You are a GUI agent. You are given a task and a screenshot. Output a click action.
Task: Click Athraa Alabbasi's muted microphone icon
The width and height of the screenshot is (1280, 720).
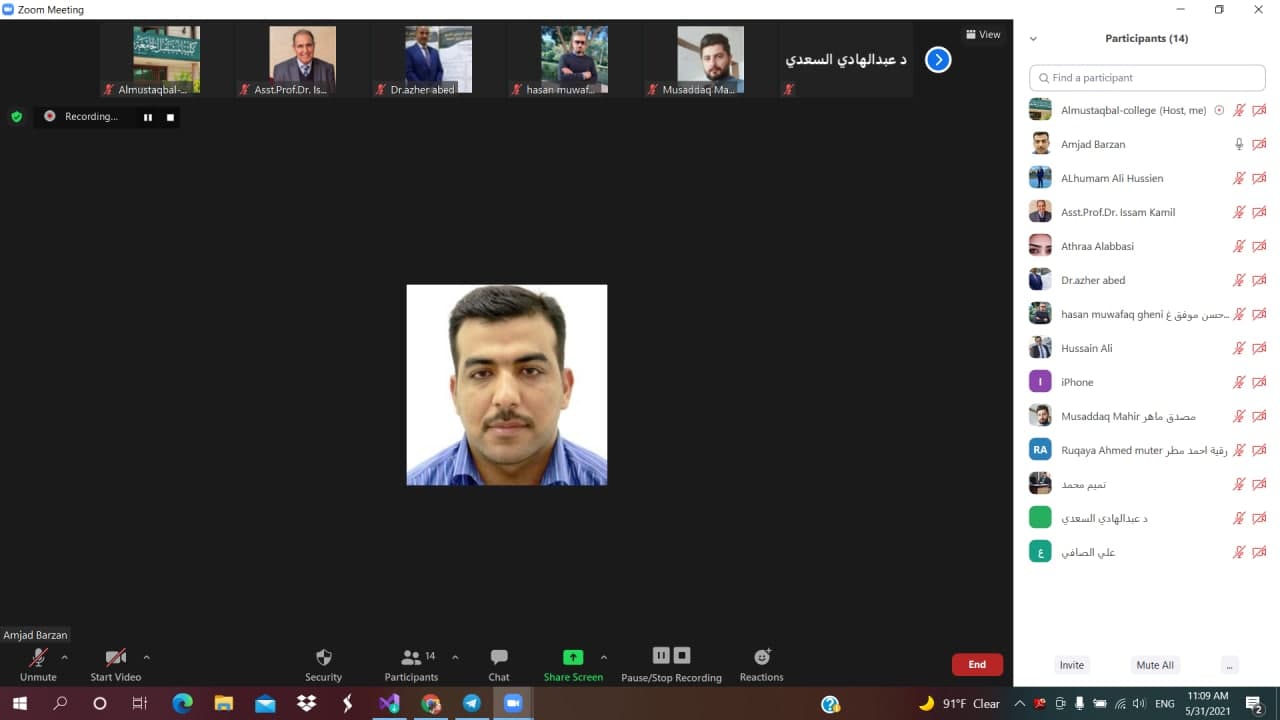[1239, 246]
